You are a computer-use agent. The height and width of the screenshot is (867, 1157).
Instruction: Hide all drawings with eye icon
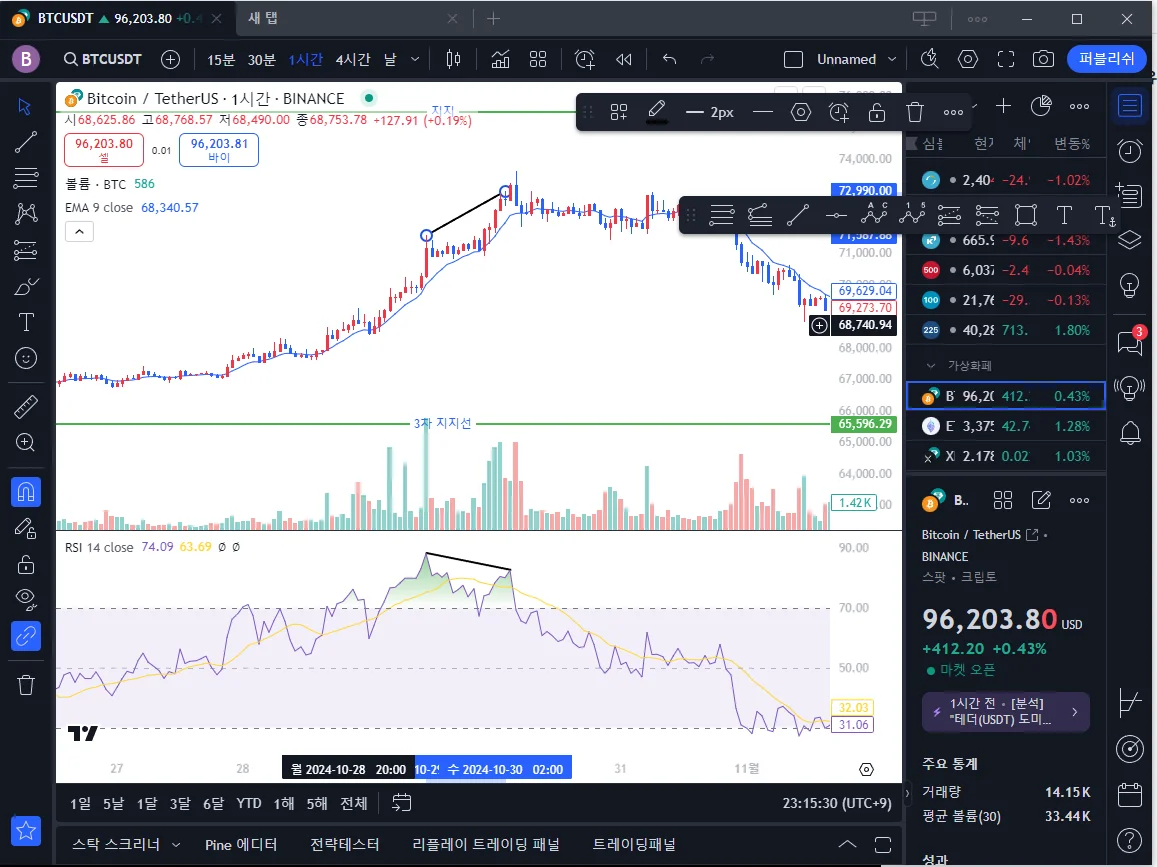point(25,599)
